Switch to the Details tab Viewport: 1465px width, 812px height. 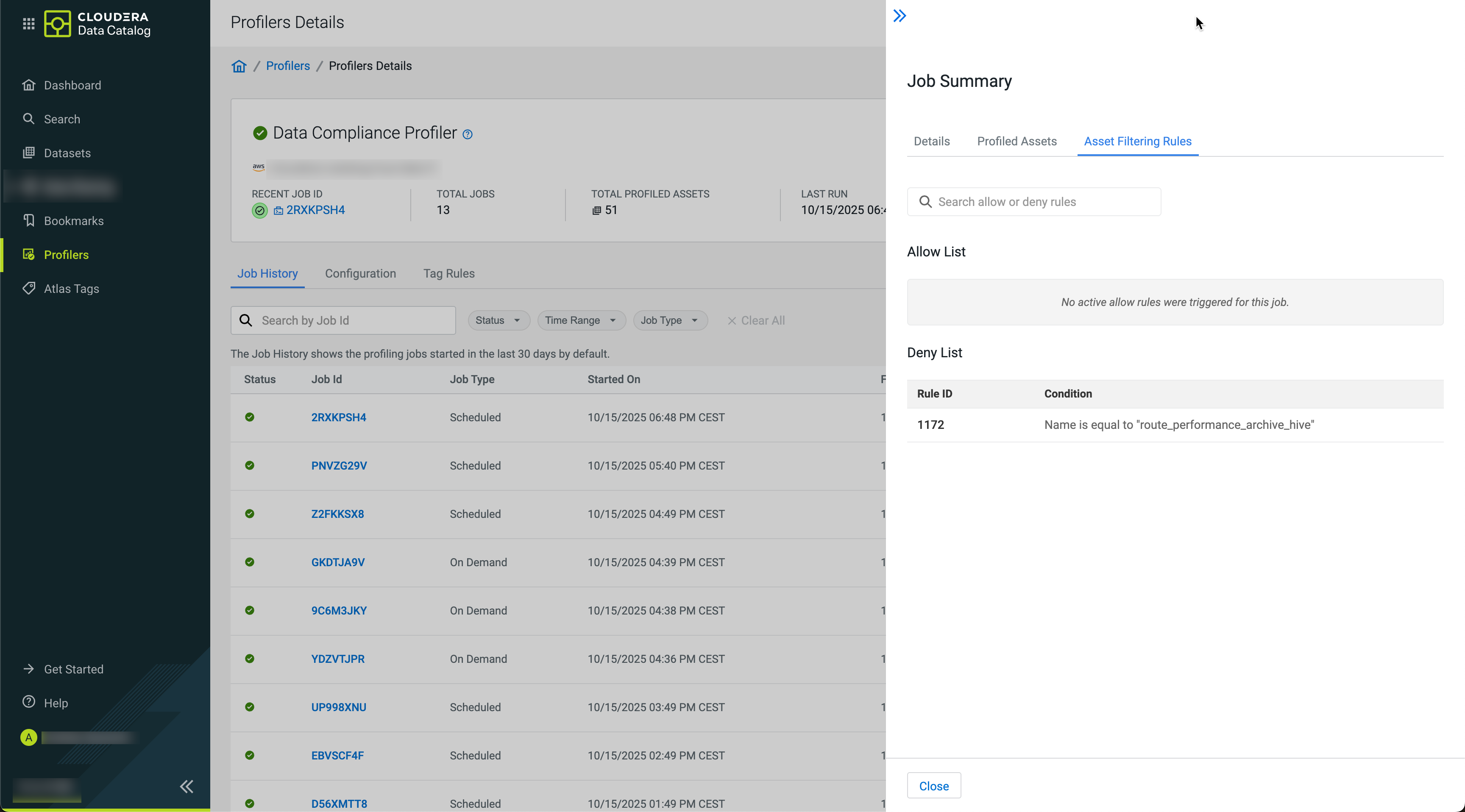tap(931, 141)
